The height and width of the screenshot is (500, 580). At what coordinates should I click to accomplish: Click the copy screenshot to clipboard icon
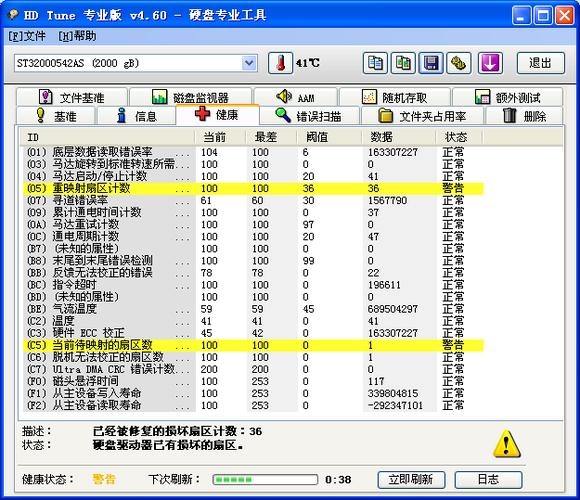click(403, 63)
